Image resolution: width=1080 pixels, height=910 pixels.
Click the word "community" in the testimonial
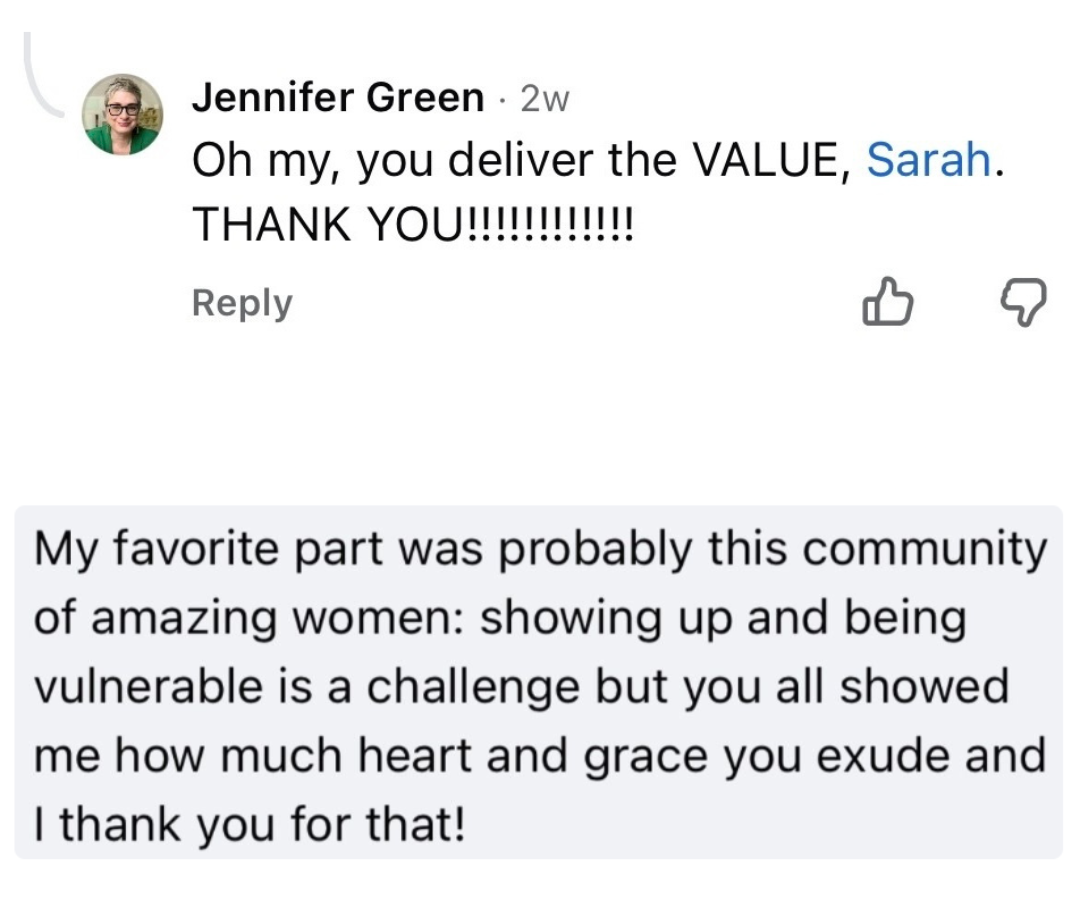point(945,549)
